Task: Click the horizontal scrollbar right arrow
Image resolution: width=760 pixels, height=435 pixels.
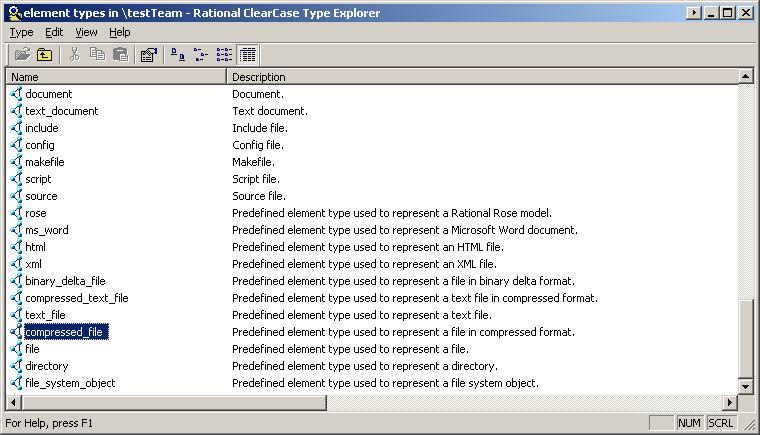Action: click(729, 403)
